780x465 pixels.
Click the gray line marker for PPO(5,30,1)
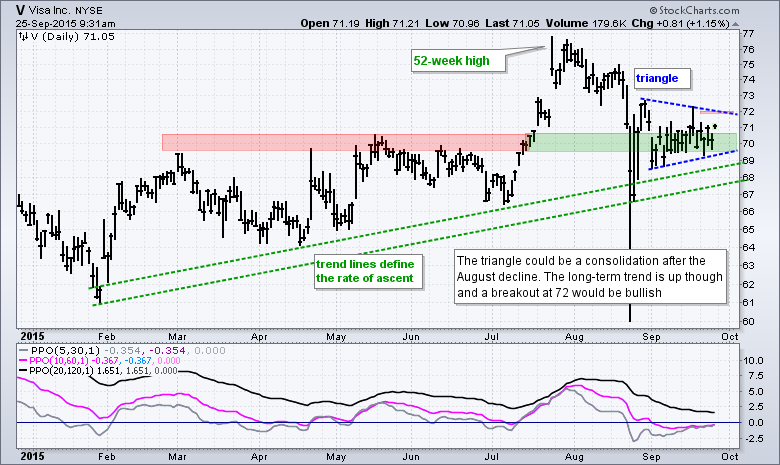24,351
